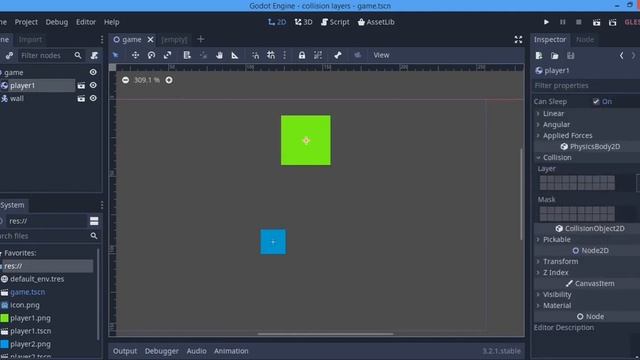The image size is (640, 360).
Task: Expand the Angular section
Action: coord(556,124)
